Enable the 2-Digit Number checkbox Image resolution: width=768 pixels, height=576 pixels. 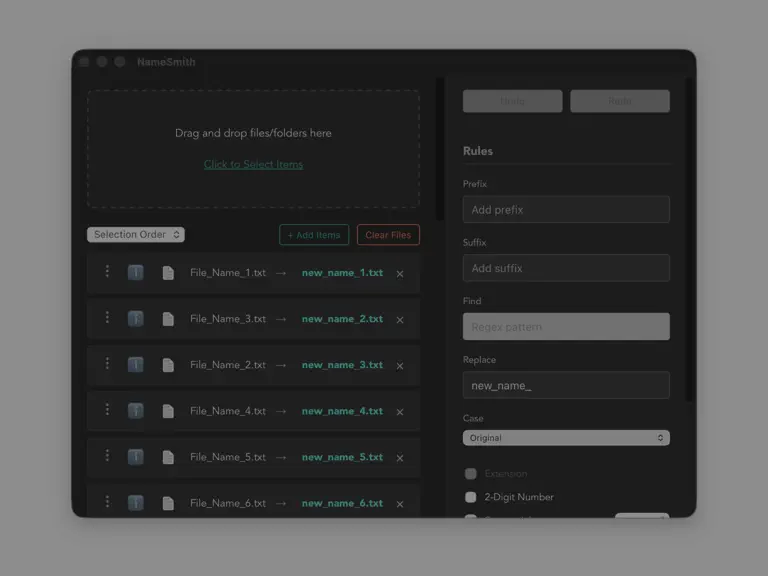click(x=471, y=497)
